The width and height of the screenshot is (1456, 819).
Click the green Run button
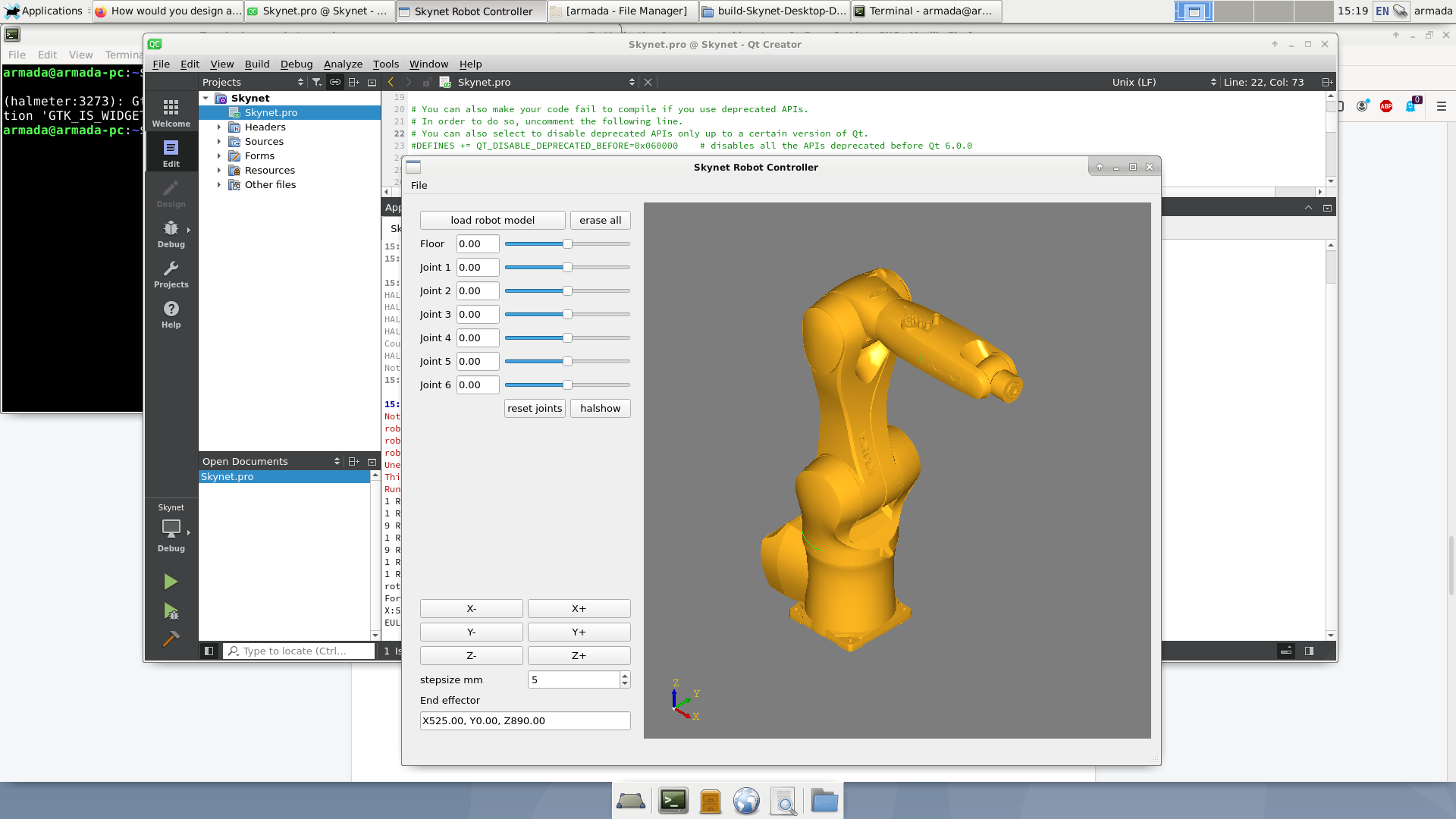point(171,582)
